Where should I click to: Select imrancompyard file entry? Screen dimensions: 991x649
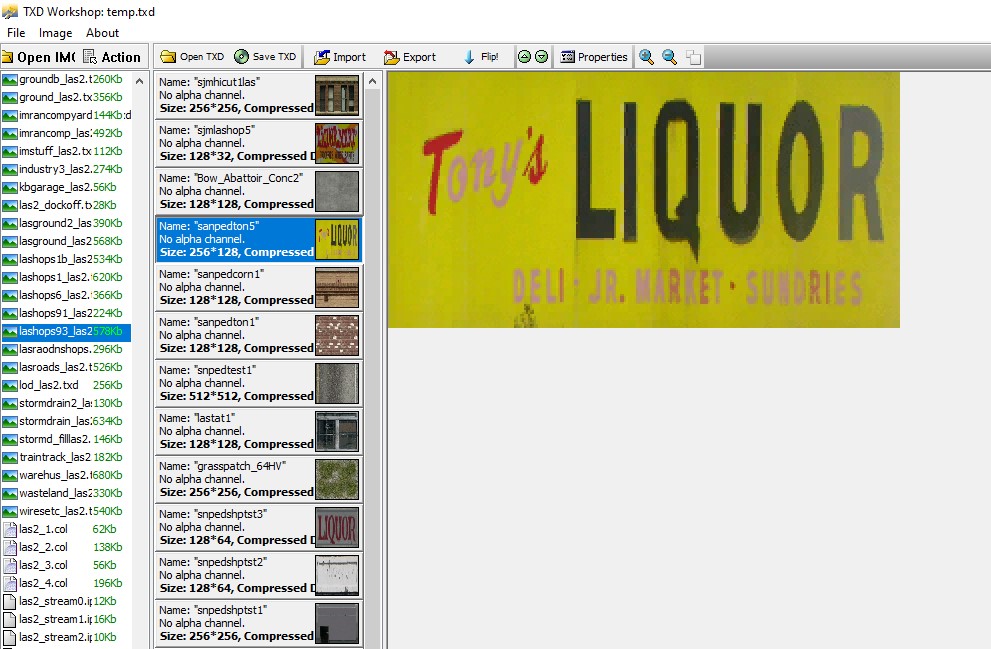point(66,115)
